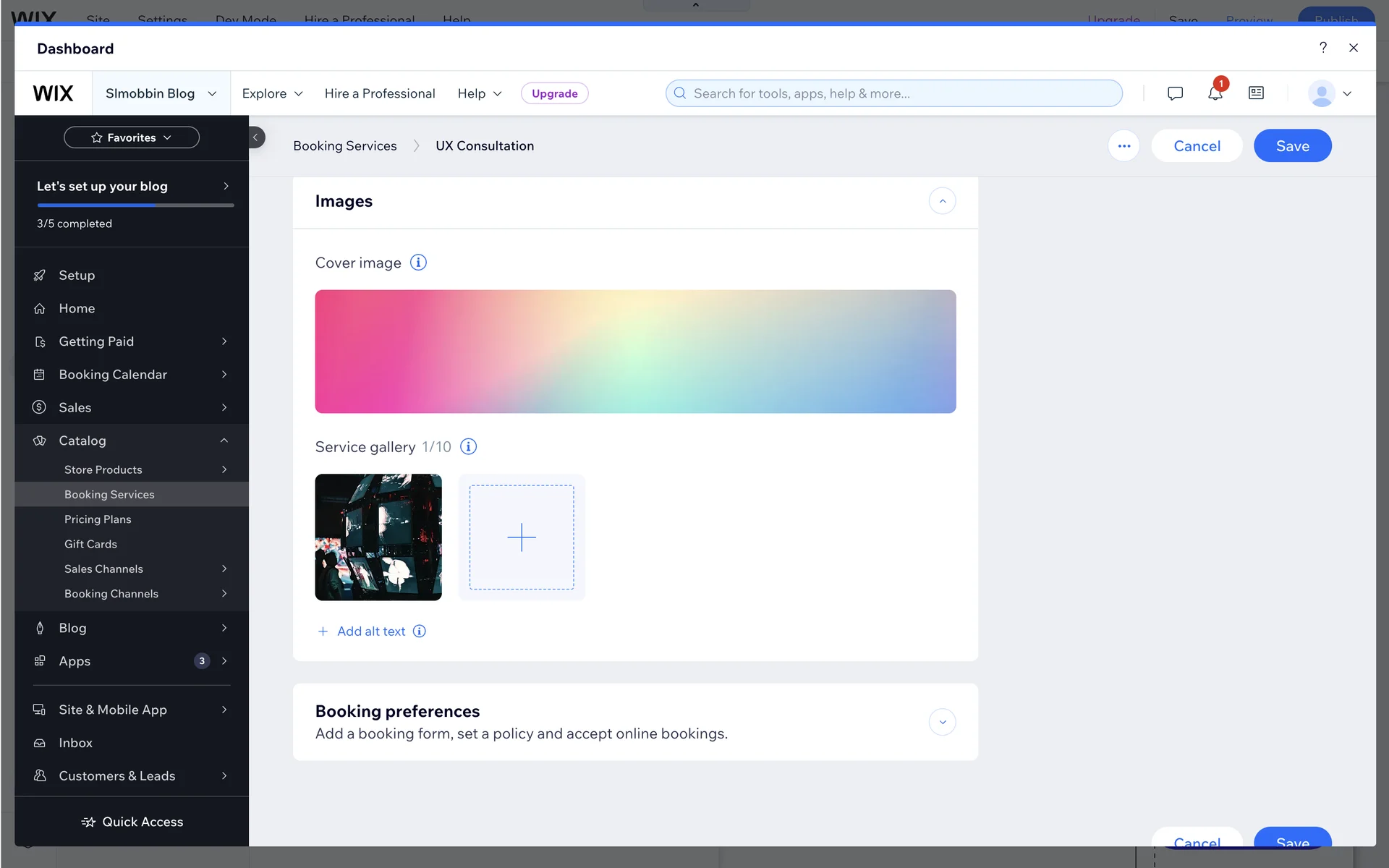Collapse the Images section
1389x868 pixels.
point(942,201)
